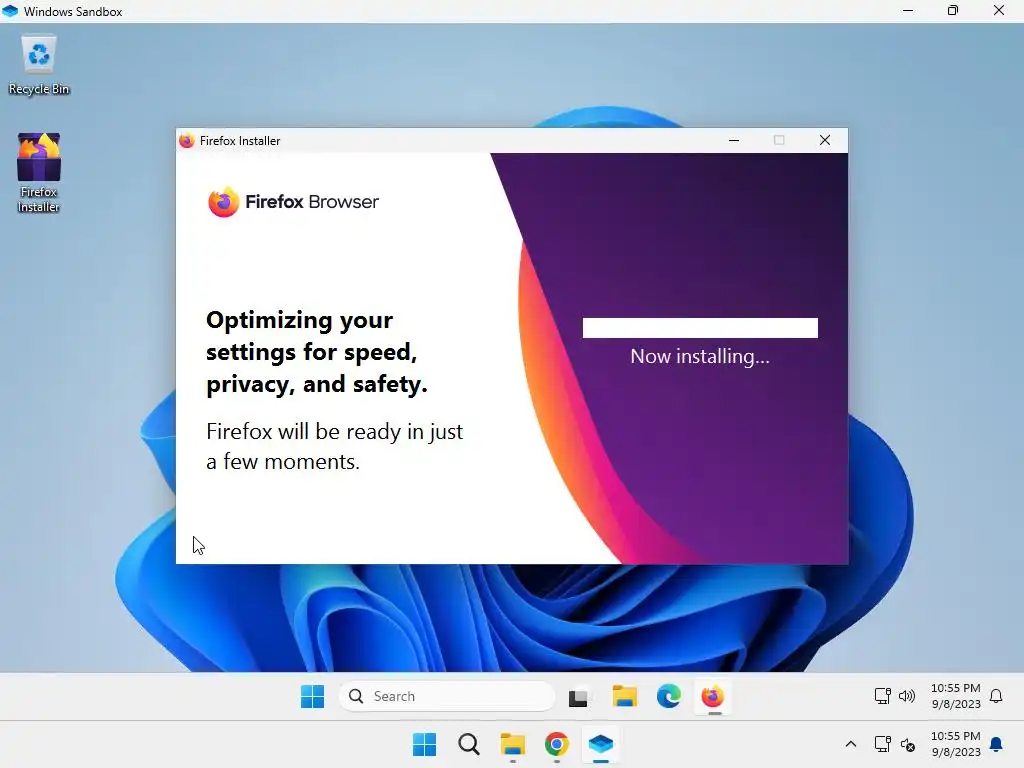1024x768 pixels.
Task: Click the Windows Sandbox title bar icon
Action: pos(10,11)
